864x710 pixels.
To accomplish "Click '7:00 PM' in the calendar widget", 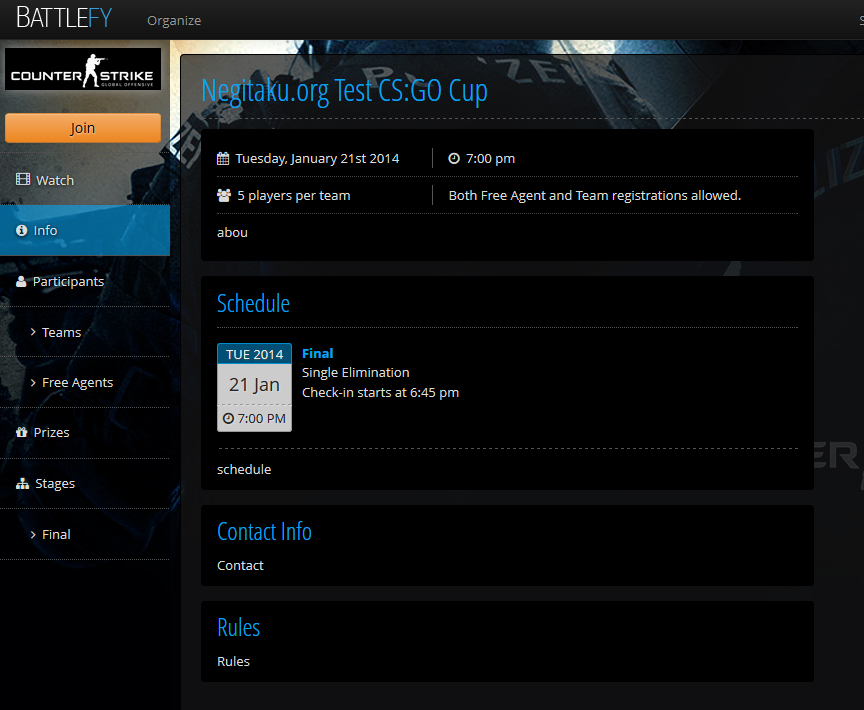I will point(262,419).
